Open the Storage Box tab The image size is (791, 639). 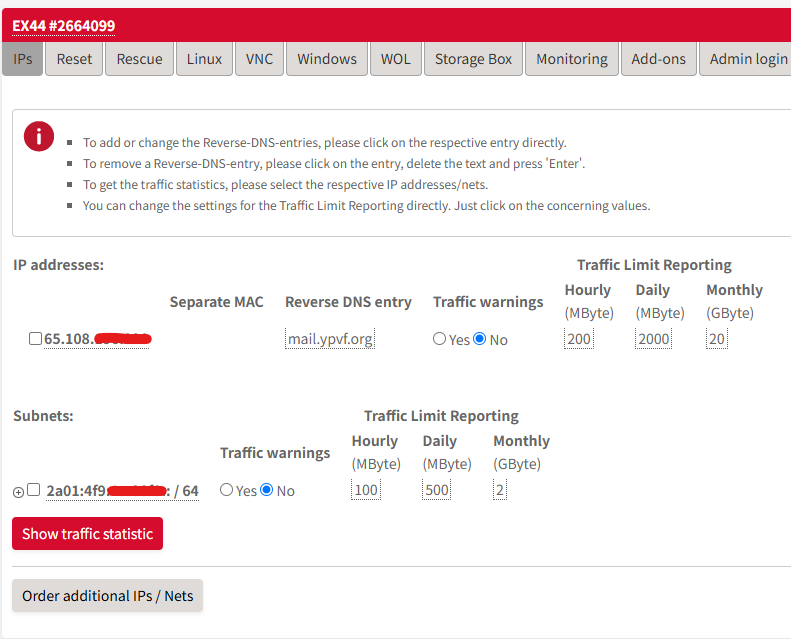(473, 59)
